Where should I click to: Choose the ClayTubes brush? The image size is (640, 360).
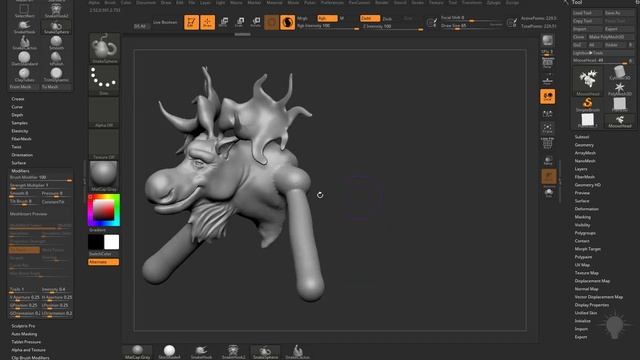tap(24, 75)
